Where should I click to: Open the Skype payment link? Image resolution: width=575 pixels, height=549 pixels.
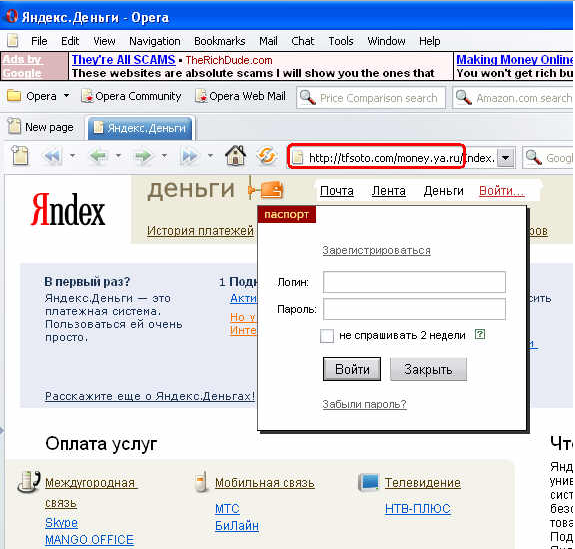(x=61, y=523)
